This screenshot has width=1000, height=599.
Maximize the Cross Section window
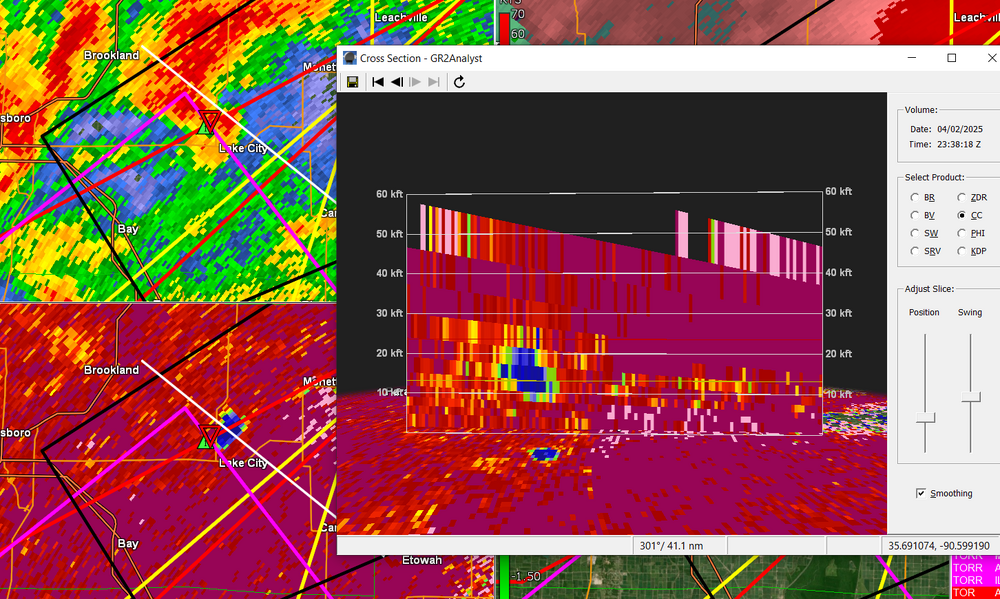[951, 58]
